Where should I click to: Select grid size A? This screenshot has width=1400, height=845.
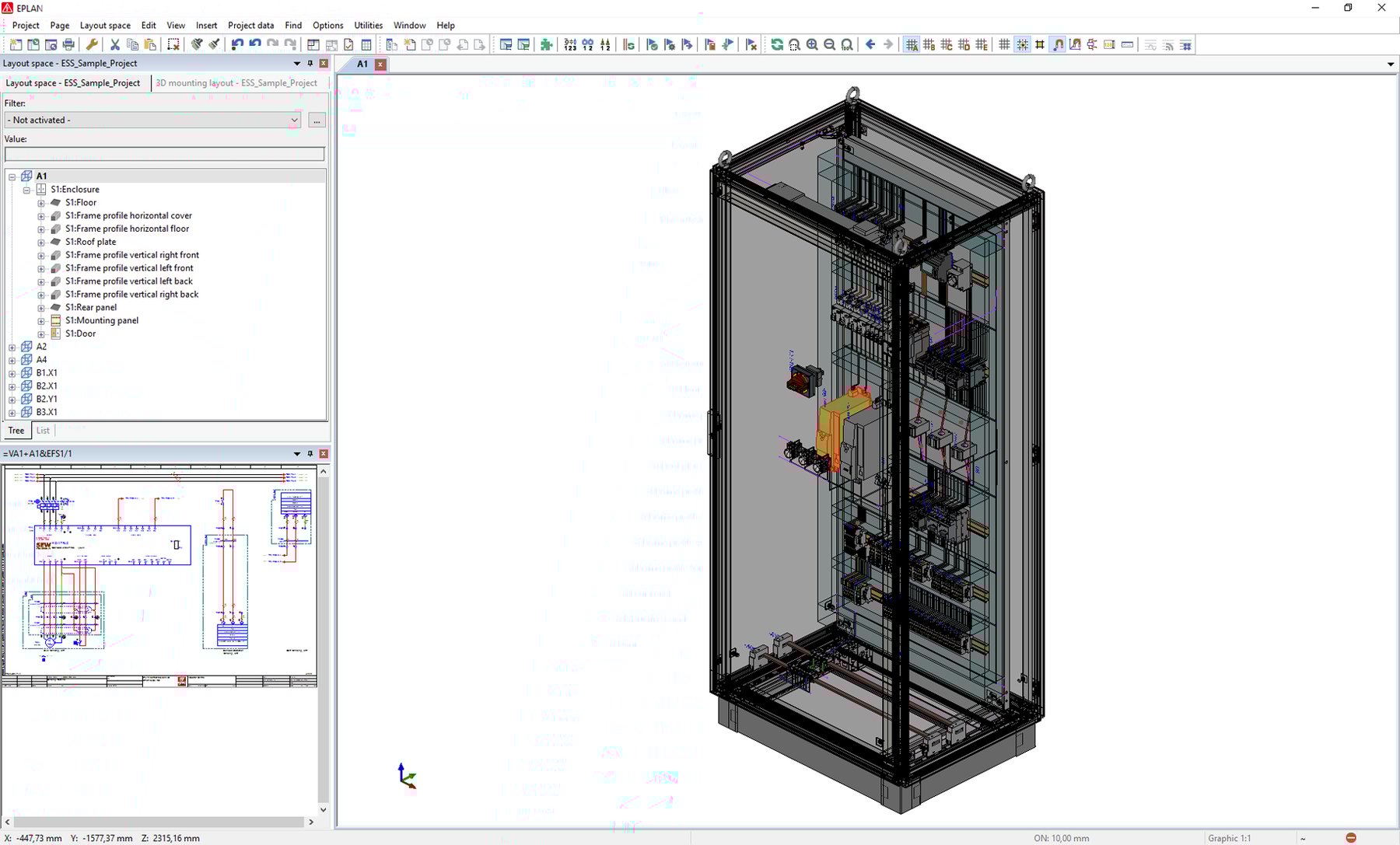point(912,44)
